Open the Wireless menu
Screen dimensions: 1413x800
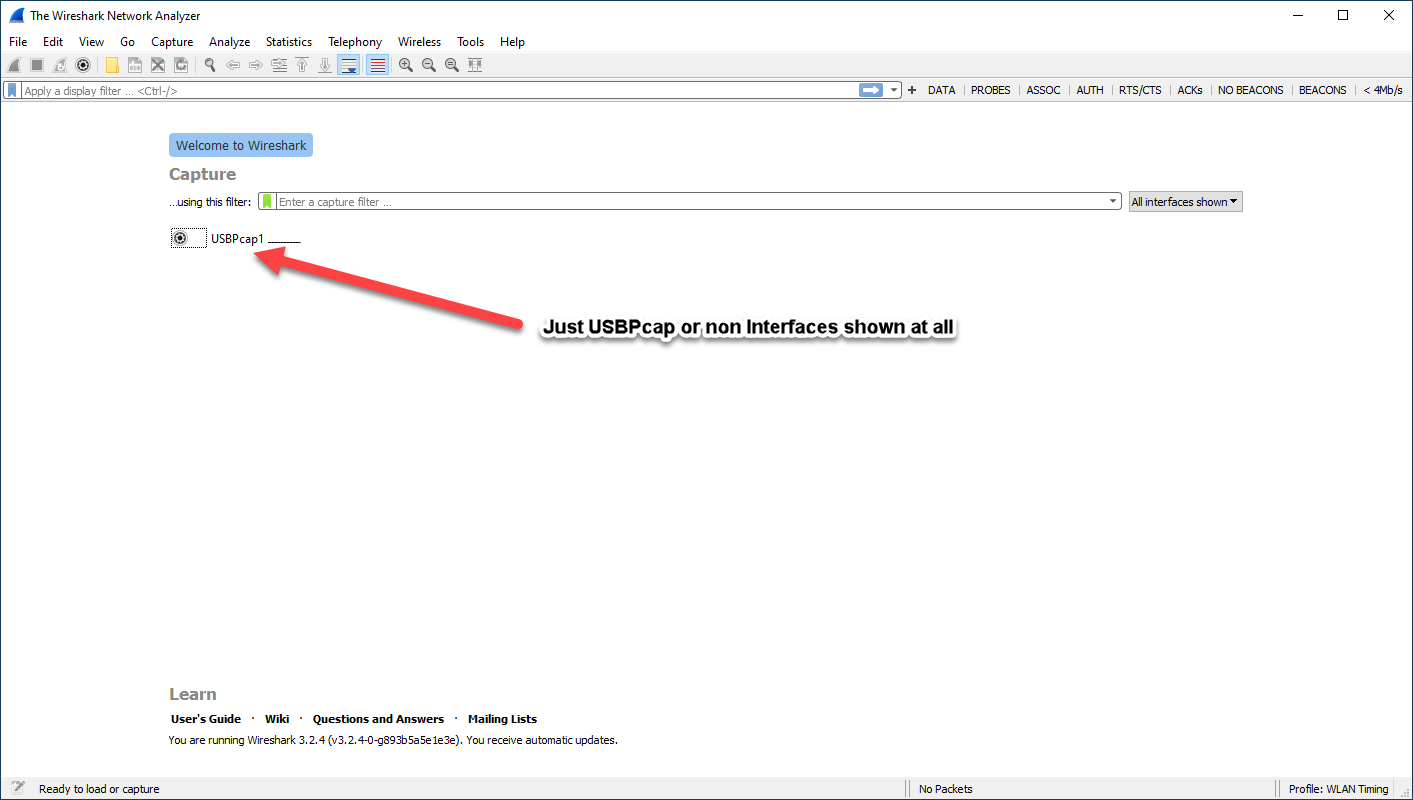[x=419, y=42]
